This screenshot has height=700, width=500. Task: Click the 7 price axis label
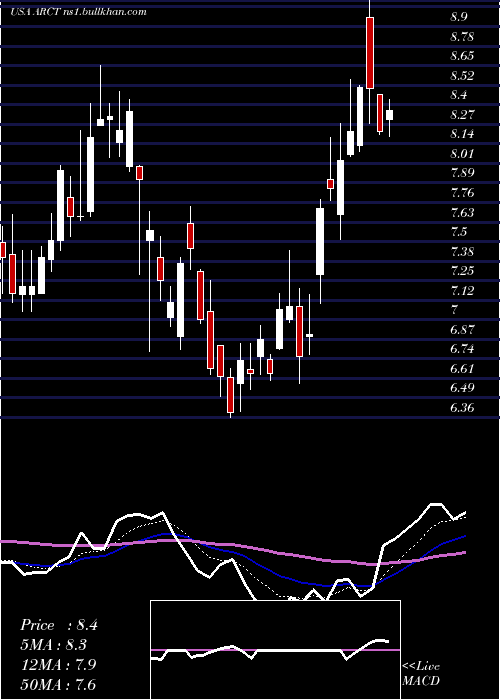454,309
